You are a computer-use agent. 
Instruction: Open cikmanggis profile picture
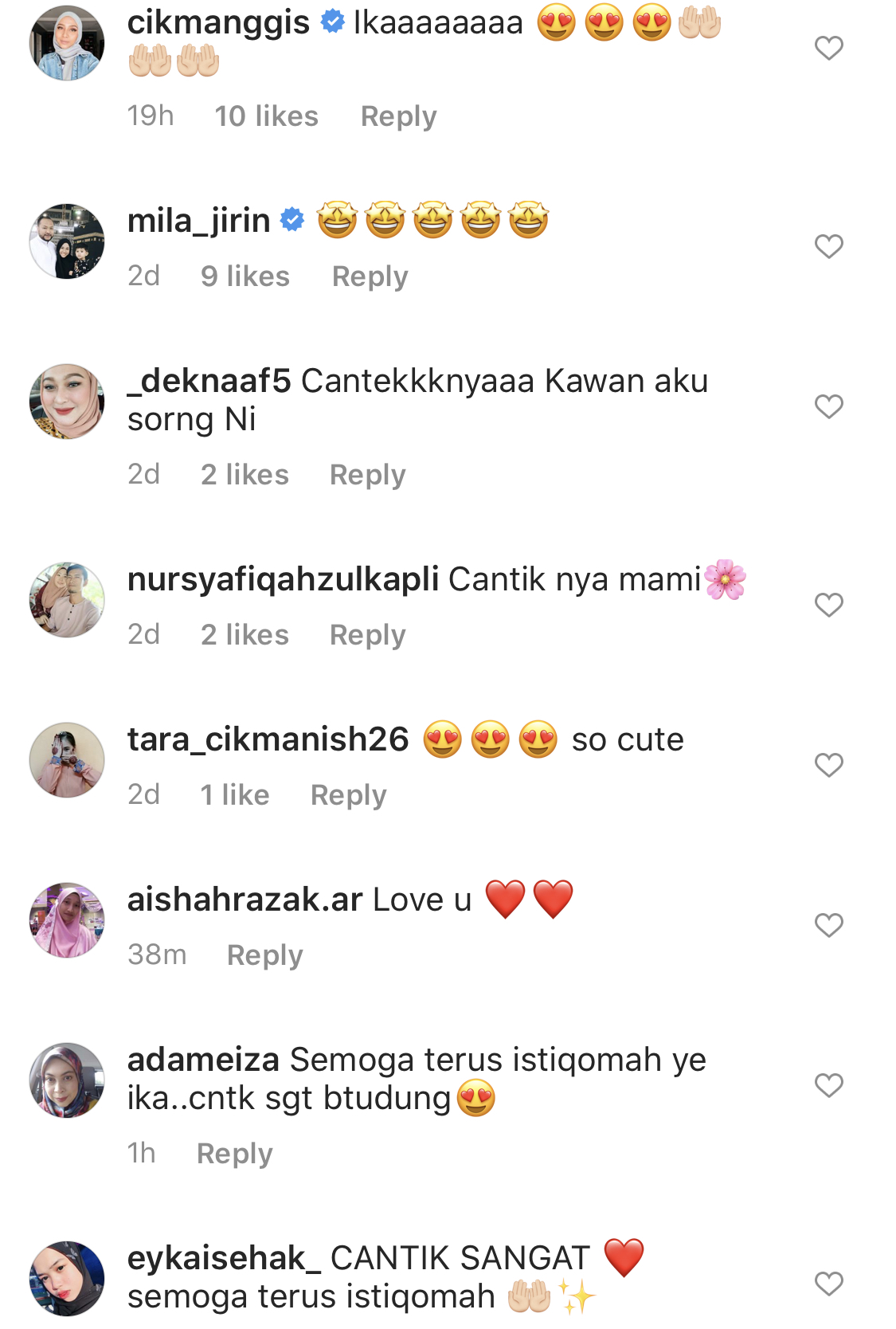67,43
